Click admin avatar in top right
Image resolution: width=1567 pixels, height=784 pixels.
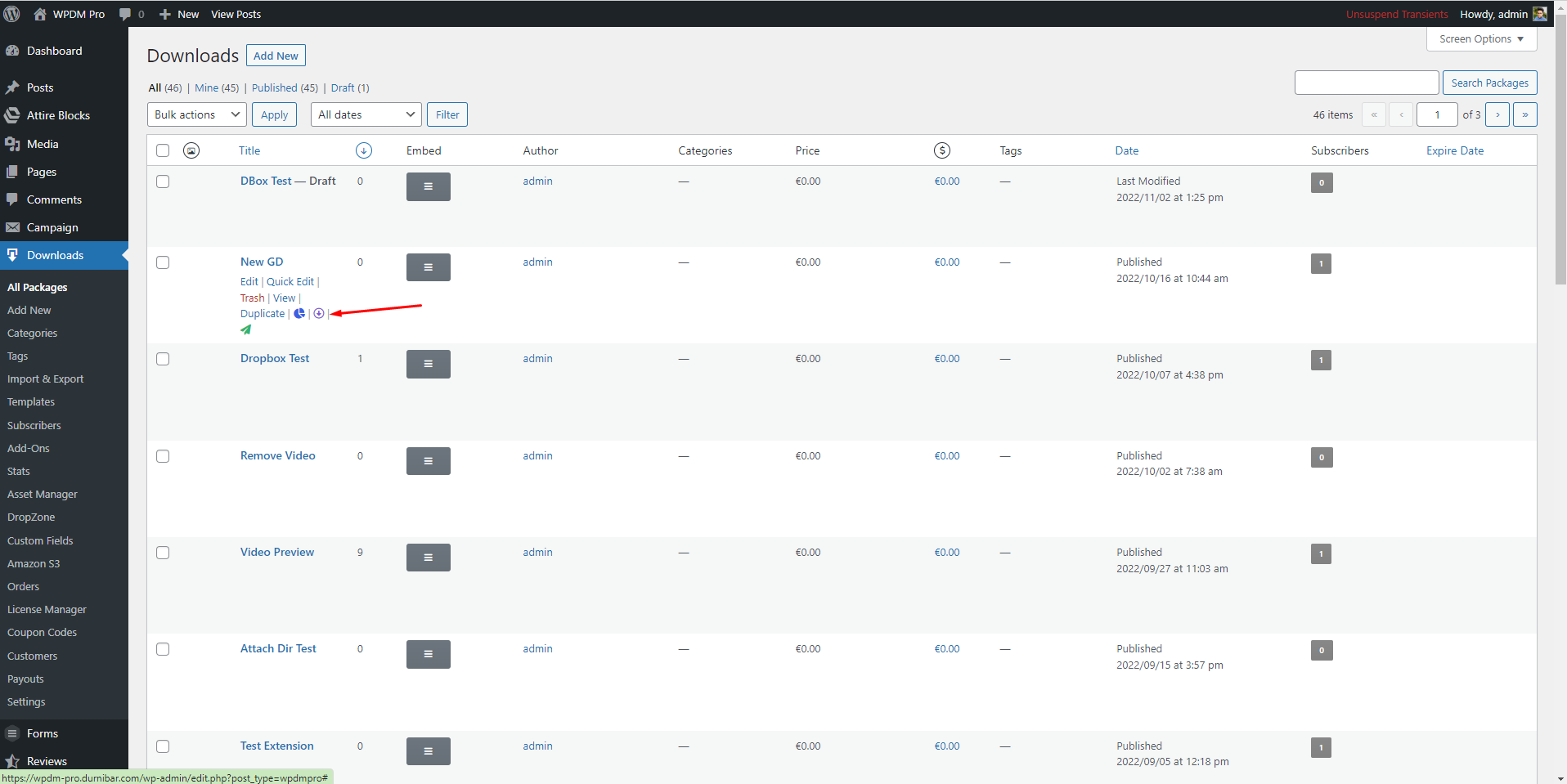(x=1540, y=14)
